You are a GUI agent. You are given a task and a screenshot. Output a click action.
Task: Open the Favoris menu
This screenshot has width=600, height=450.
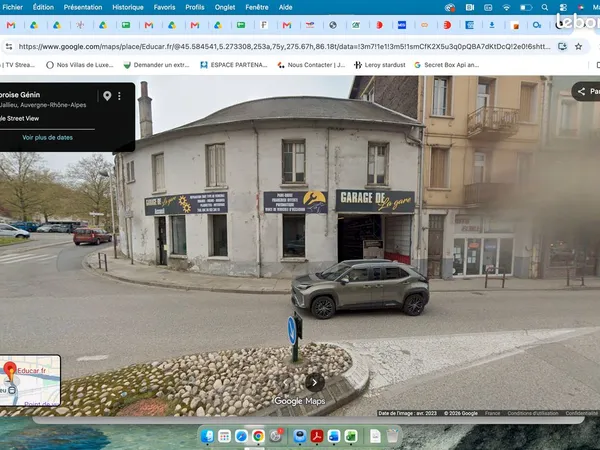point(164,7)
